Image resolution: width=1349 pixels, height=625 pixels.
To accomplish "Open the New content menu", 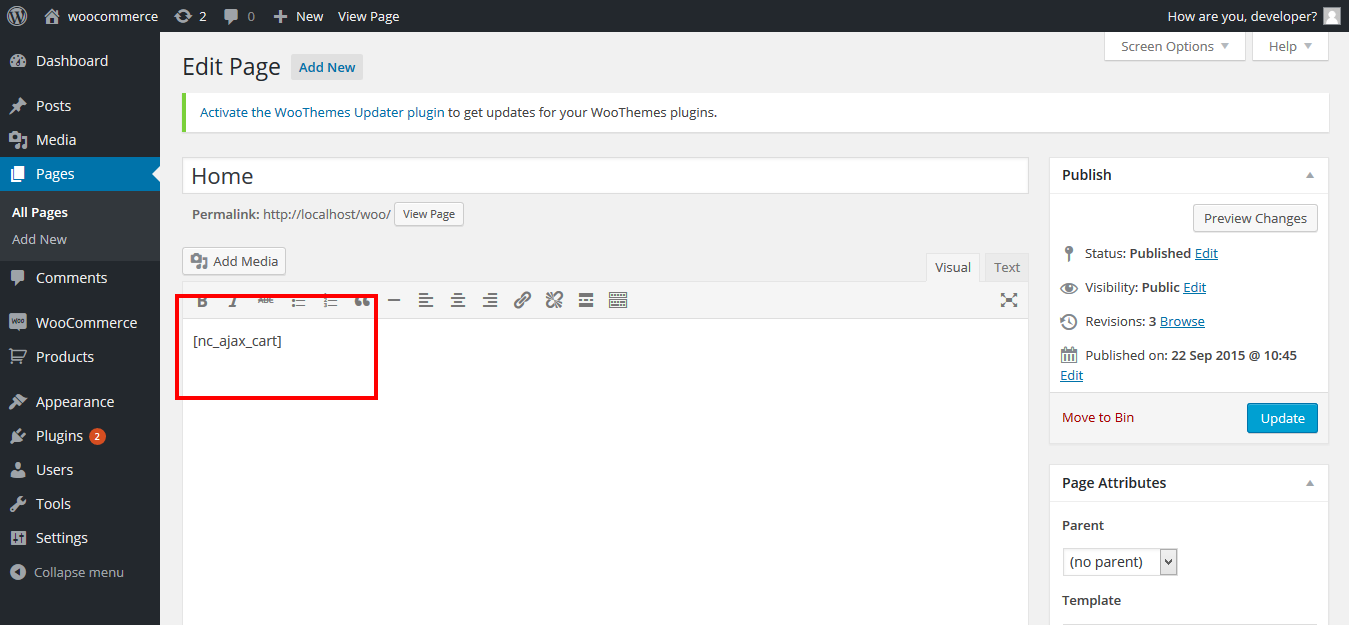I will (x=298, y=16).
